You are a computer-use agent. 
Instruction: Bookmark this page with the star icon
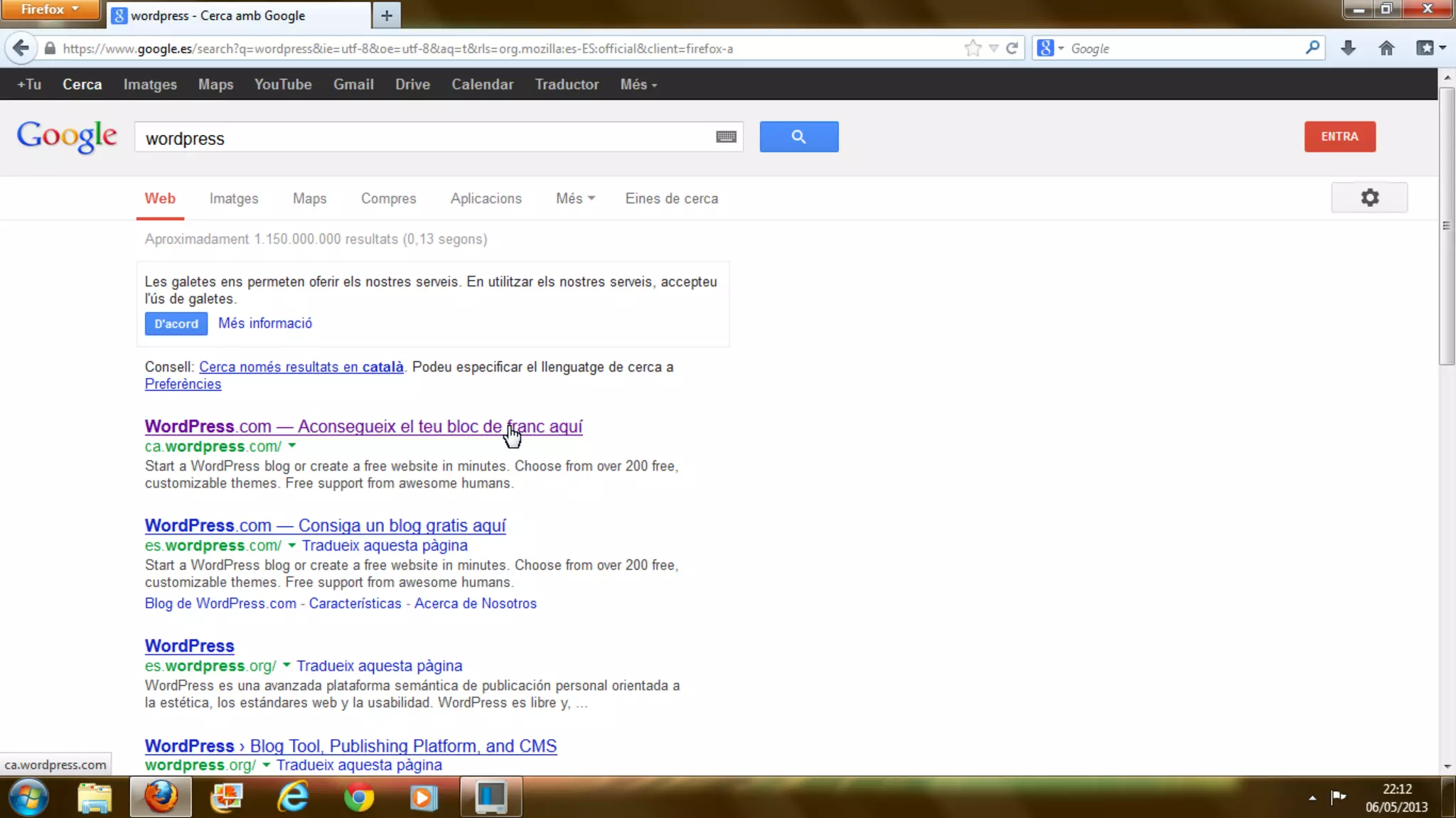click(x=973, y=48)
